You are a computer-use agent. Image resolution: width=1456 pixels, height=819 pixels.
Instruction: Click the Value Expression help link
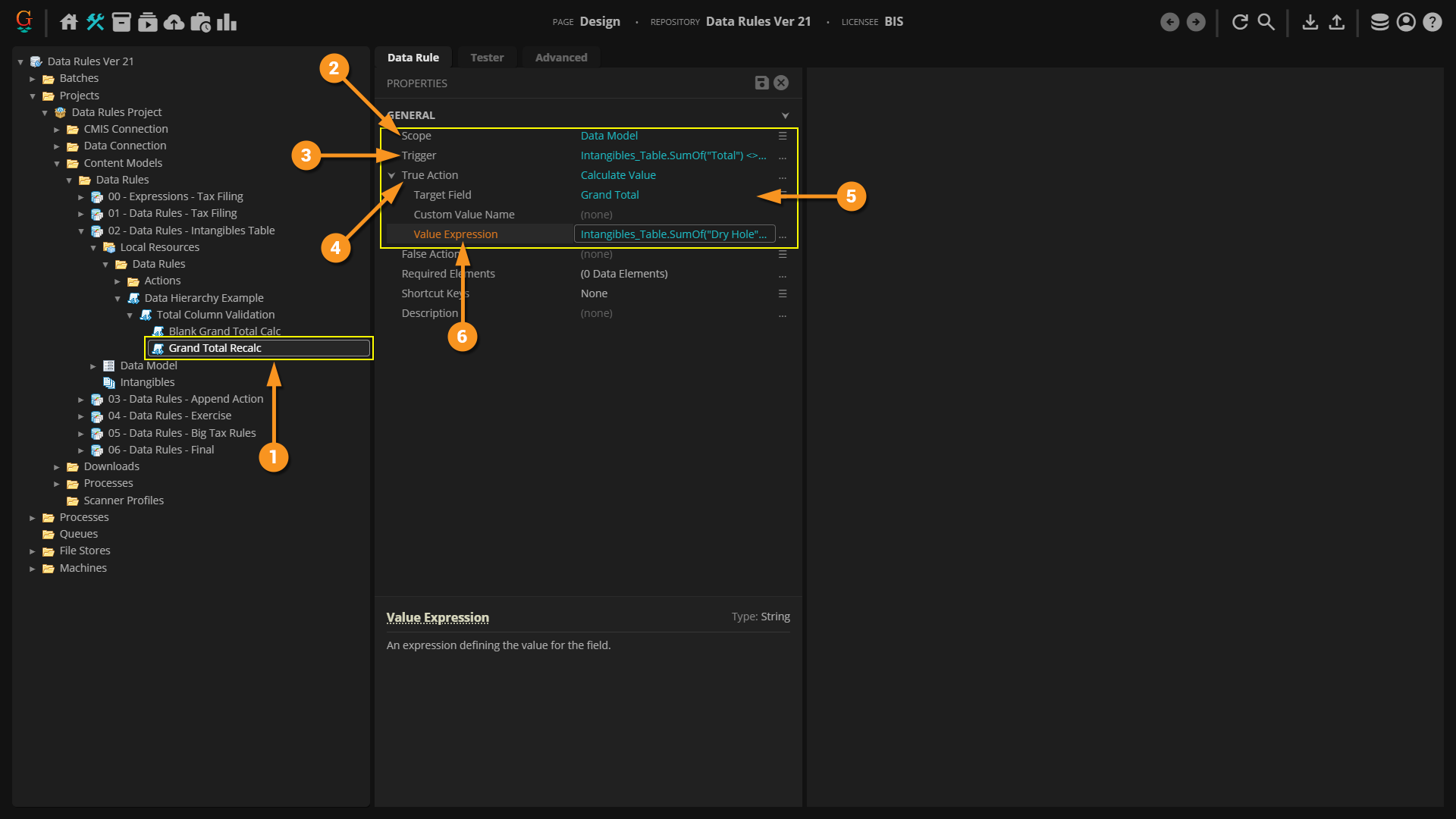click(x=438, y=617)
